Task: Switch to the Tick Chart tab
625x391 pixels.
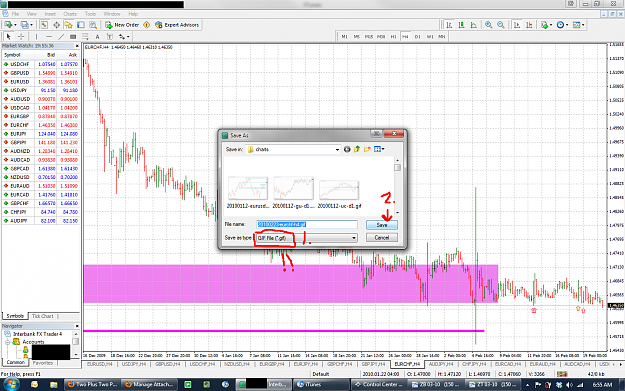Action: [x=42, y=316]
